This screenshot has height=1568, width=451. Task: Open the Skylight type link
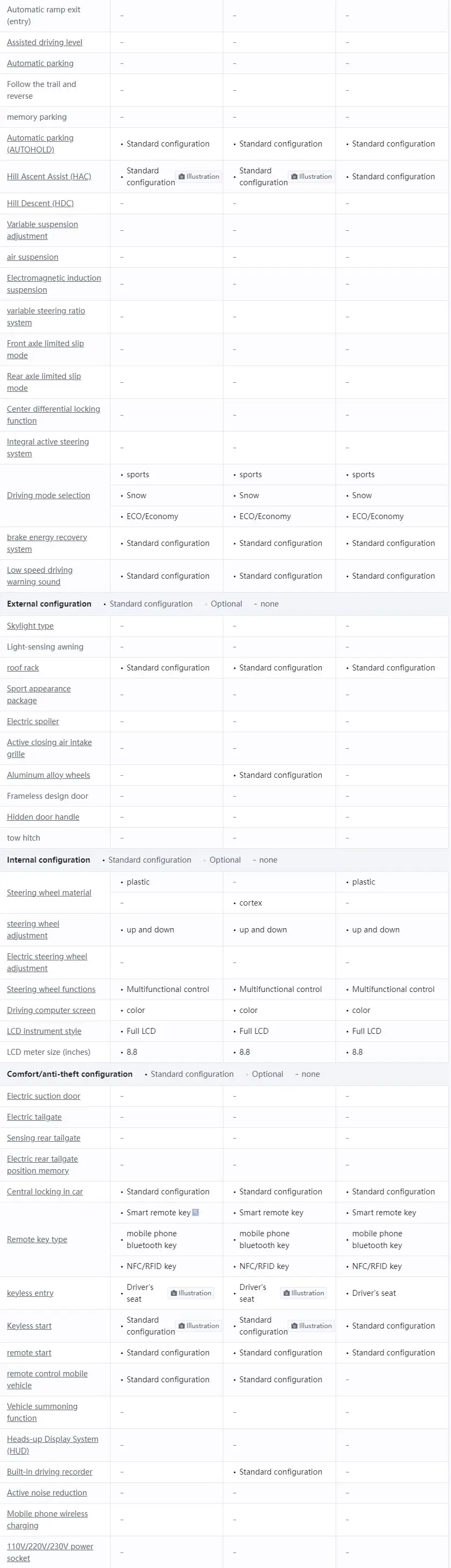click(x=31, y=626)
